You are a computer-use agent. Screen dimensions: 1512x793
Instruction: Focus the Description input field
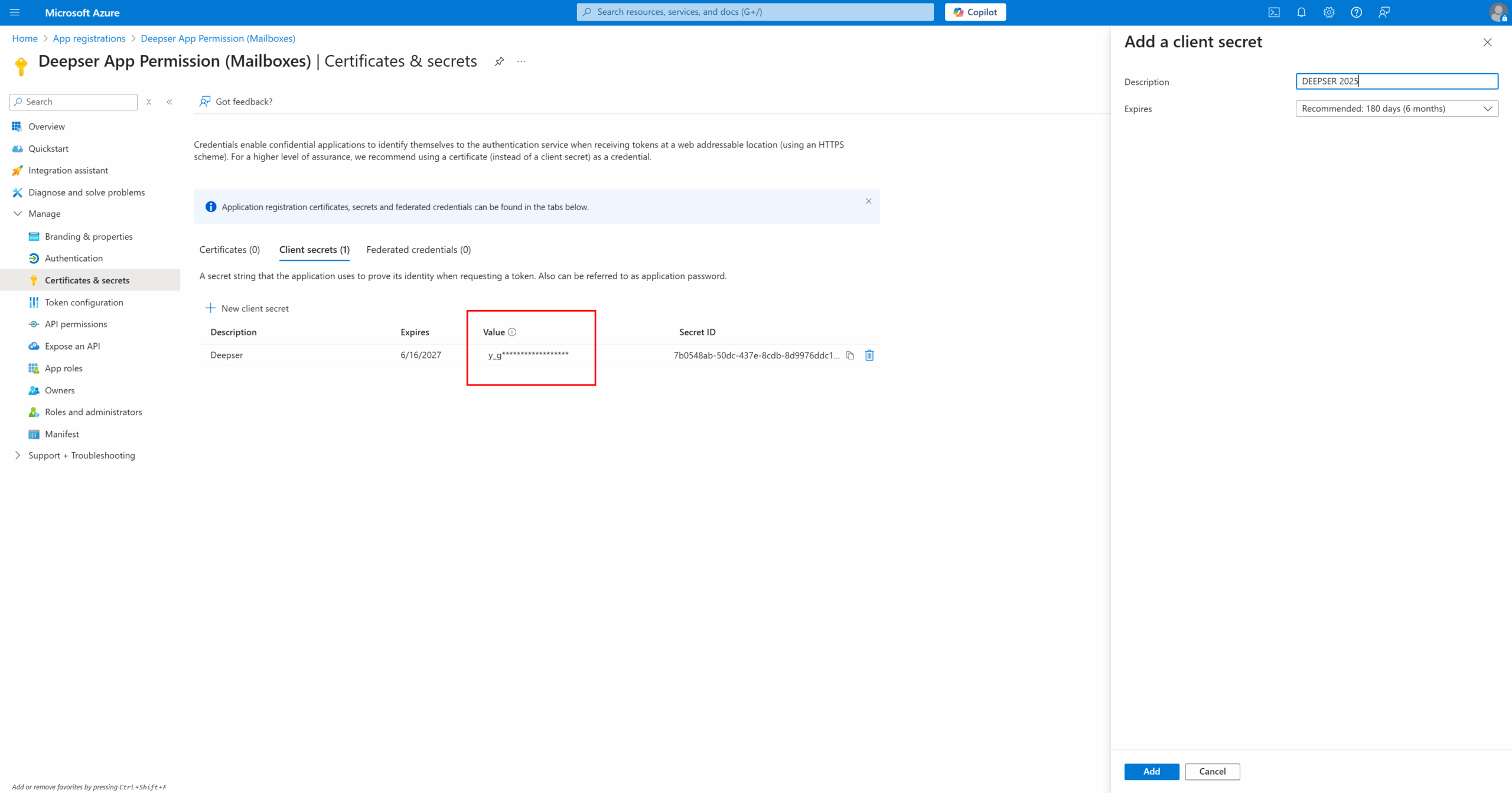click(x=1397, y=81)
